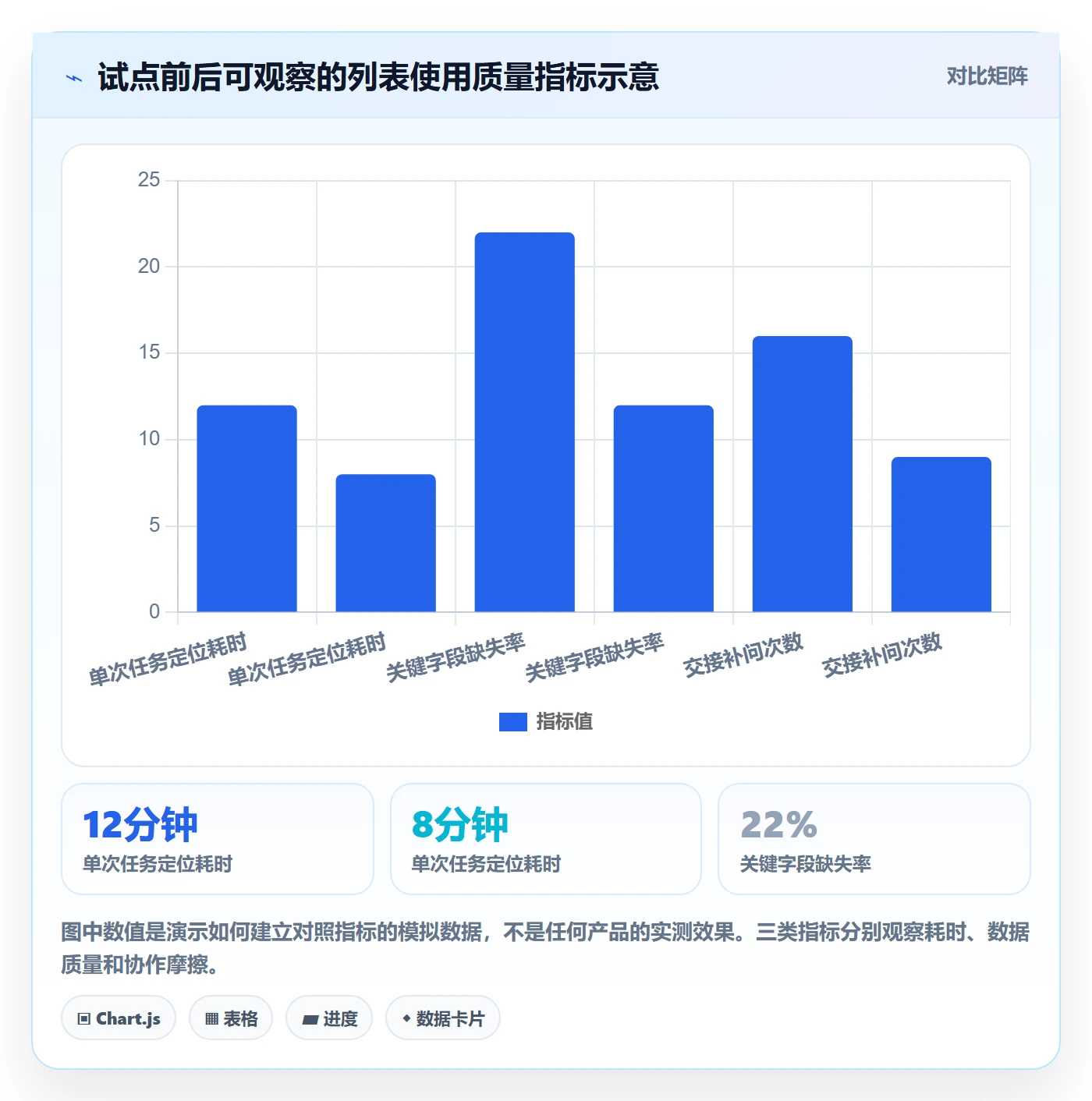This screenshot has width=1092, height=1101.
Task: Select the 数据卡片 tag chip
Action: pos(443,1018)
